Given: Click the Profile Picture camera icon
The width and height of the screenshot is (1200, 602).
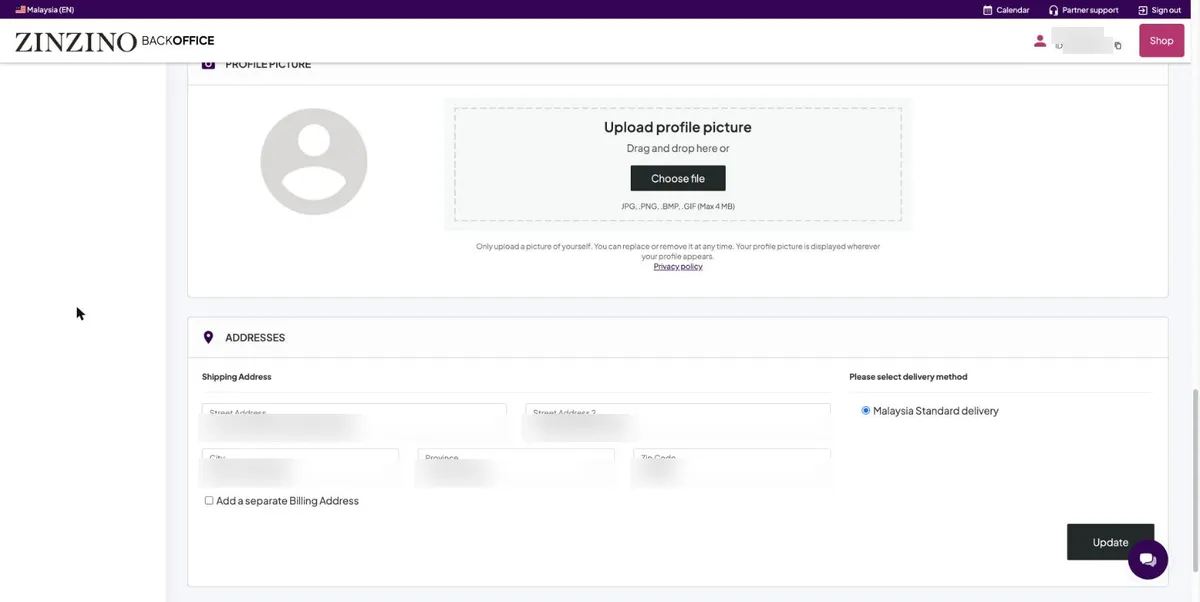Looking at the screenshot, I should tap(208, 64).
